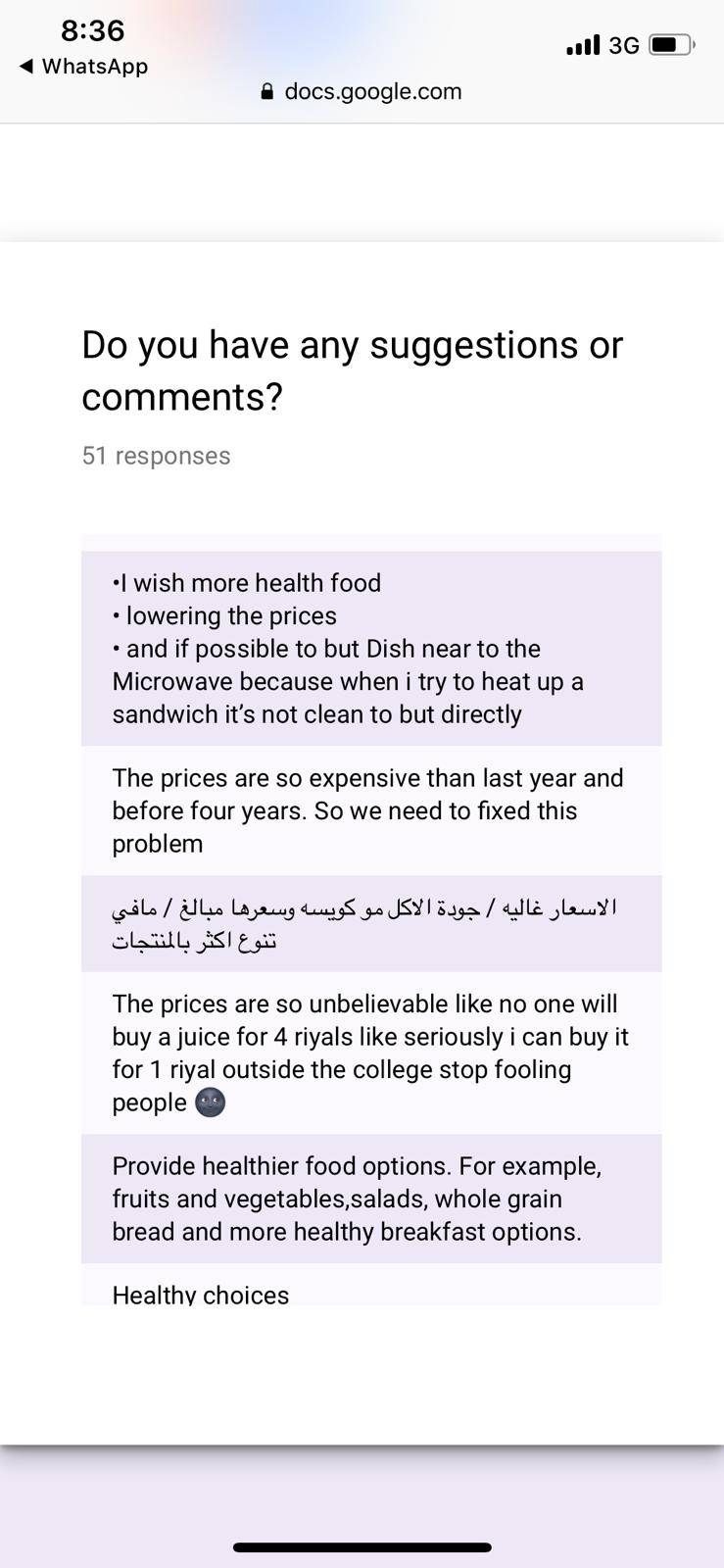Tap the battery indicator icon
This screenshot has height=1568, width=724.
tap(672, 45)
